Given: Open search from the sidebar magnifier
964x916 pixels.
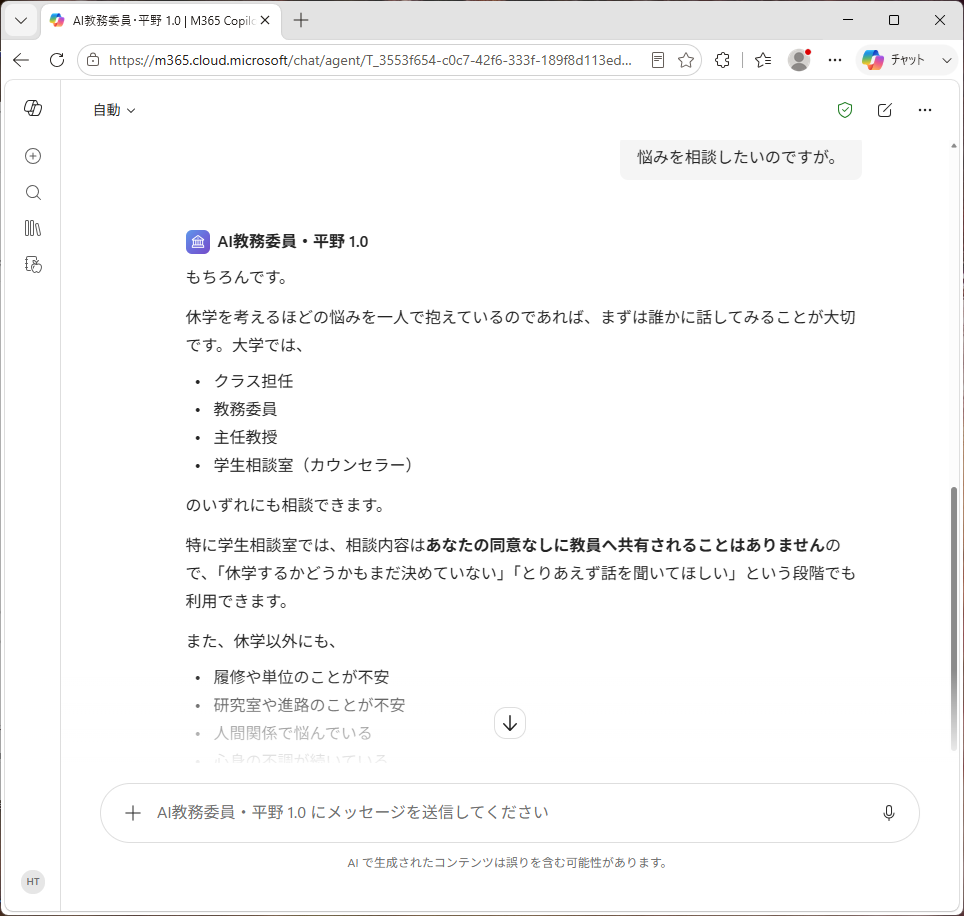Looking at the screenshot, I should coord(33,193).
